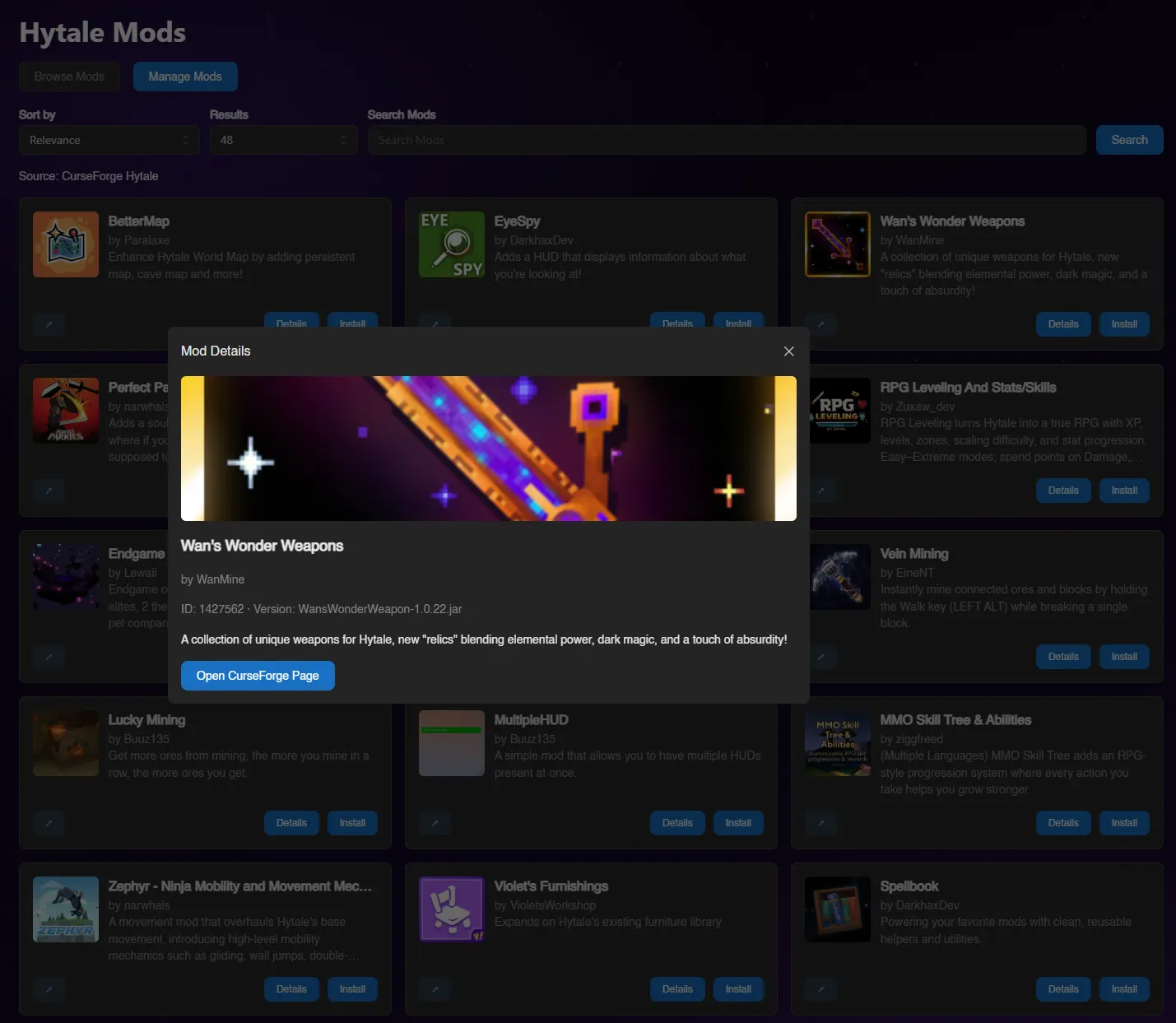Install Vein Mining mod
Viewport: 1176px width, 1023px height.
[x=1124, y=657]
